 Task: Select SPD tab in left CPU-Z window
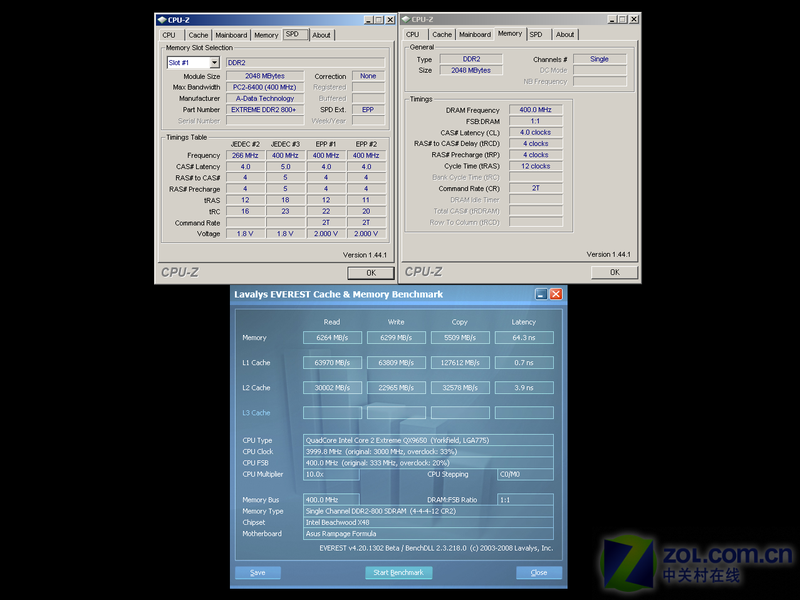[295, 34]
